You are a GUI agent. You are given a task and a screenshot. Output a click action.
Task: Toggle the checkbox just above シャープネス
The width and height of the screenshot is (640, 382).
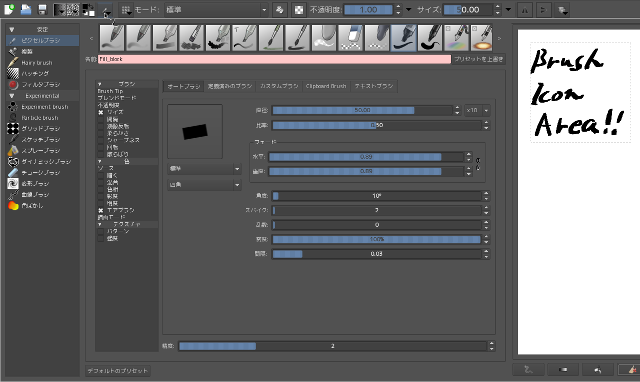click(101, 133)
